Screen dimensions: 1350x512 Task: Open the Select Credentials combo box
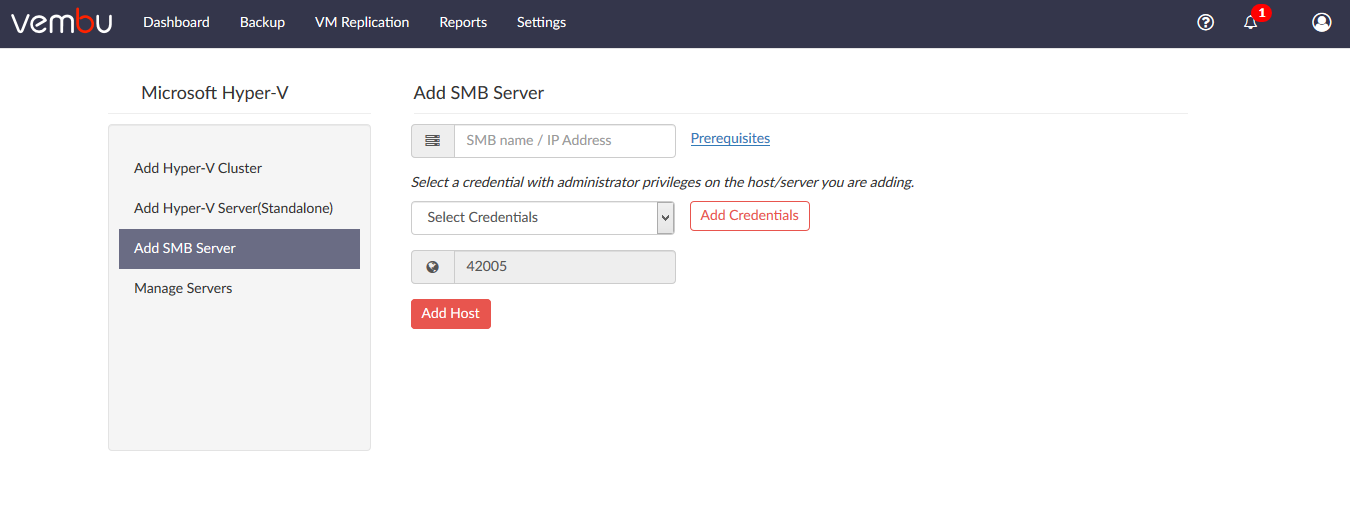pyautogui.click(x=543, y=218)
